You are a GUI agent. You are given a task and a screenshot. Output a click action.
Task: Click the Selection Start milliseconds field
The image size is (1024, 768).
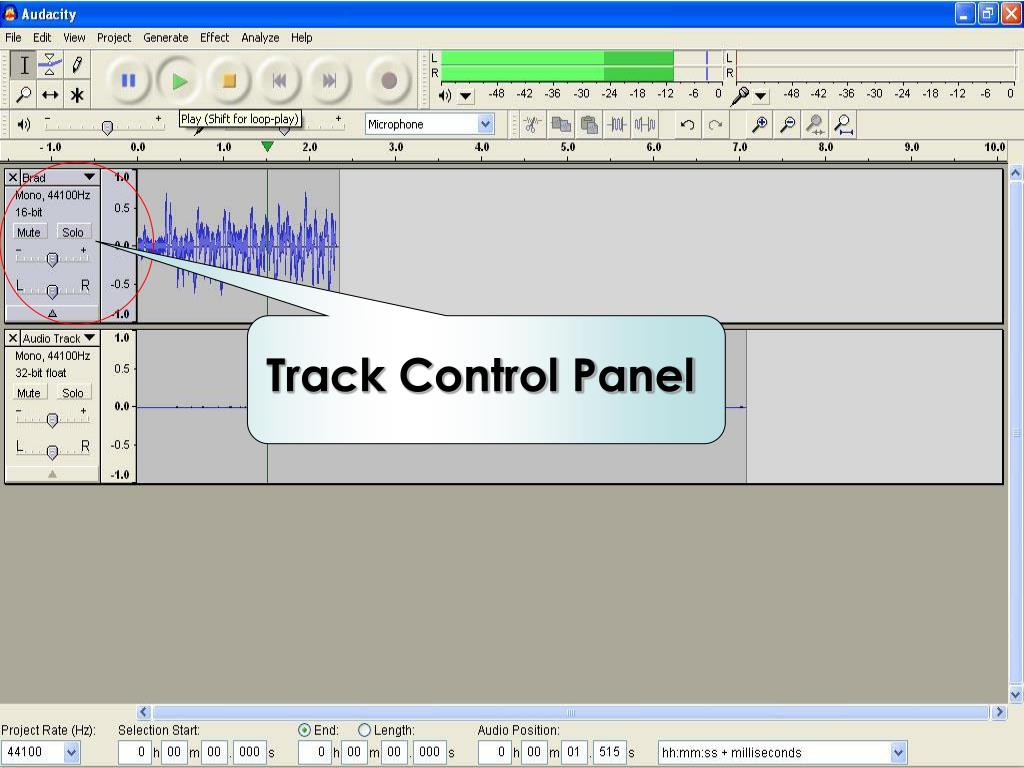[249, 752]
